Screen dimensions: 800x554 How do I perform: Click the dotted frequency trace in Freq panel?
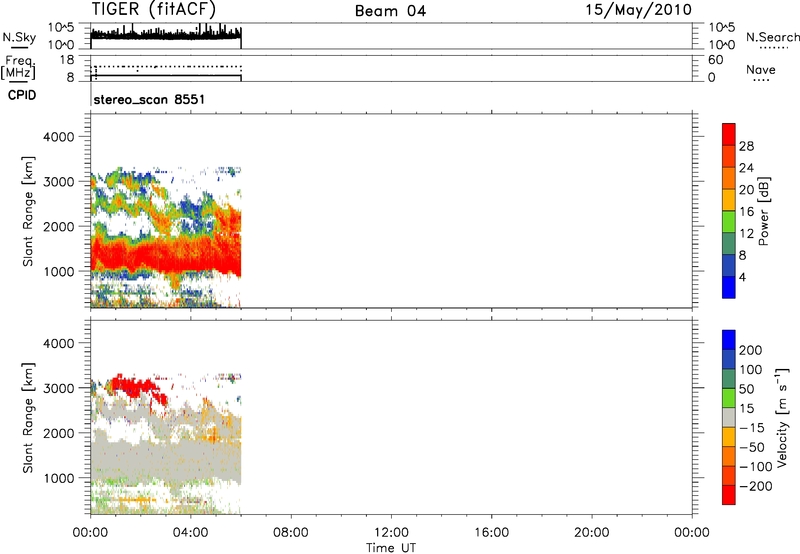[x=166, y=67]
